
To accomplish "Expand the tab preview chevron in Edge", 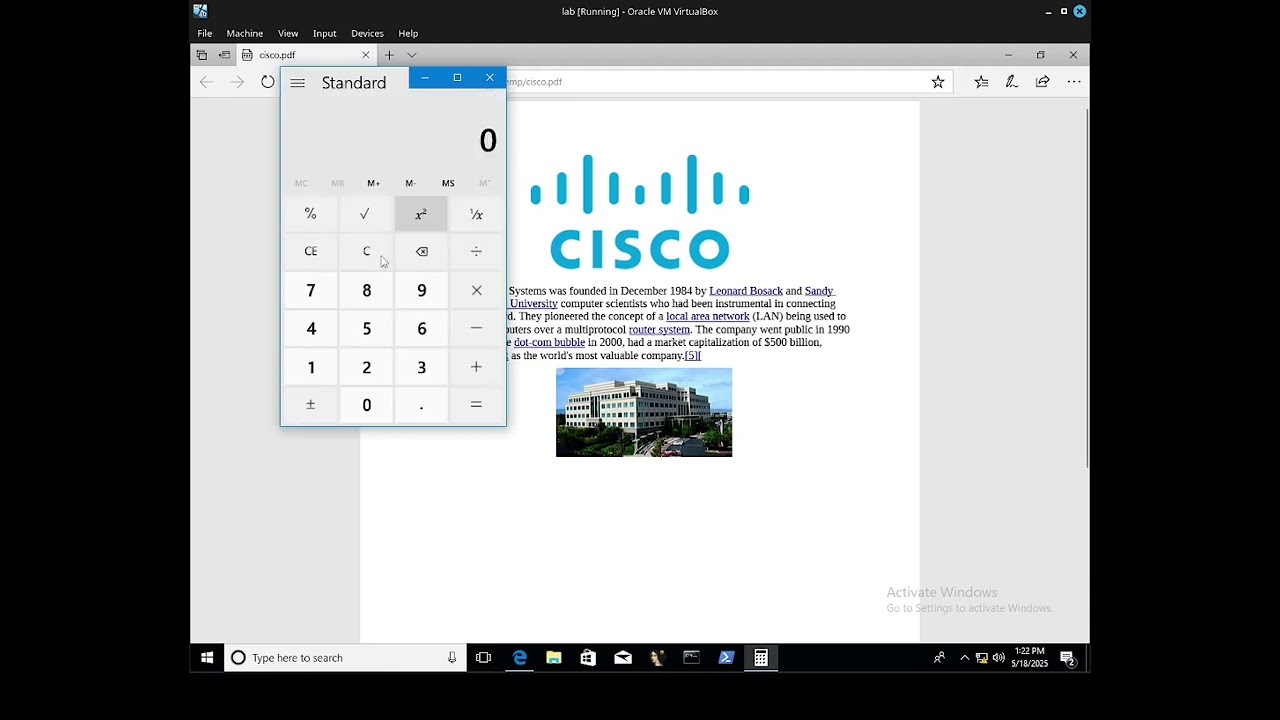I will pos(412,55).
